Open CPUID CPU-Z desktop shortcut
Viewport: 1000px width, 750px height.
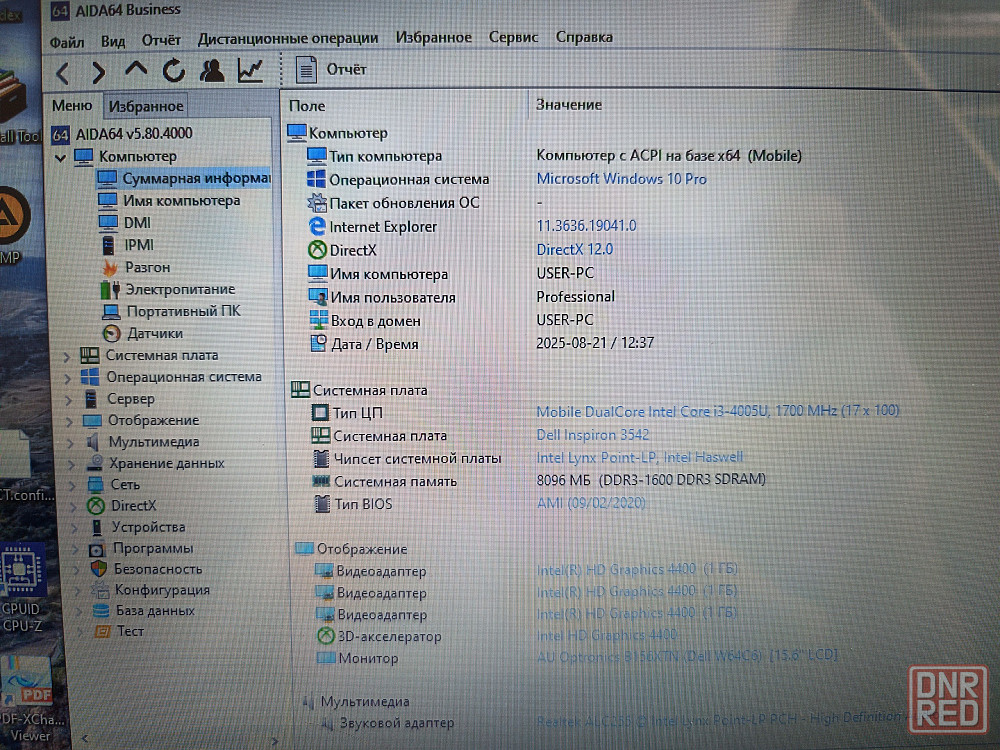[x=22, y=588]
